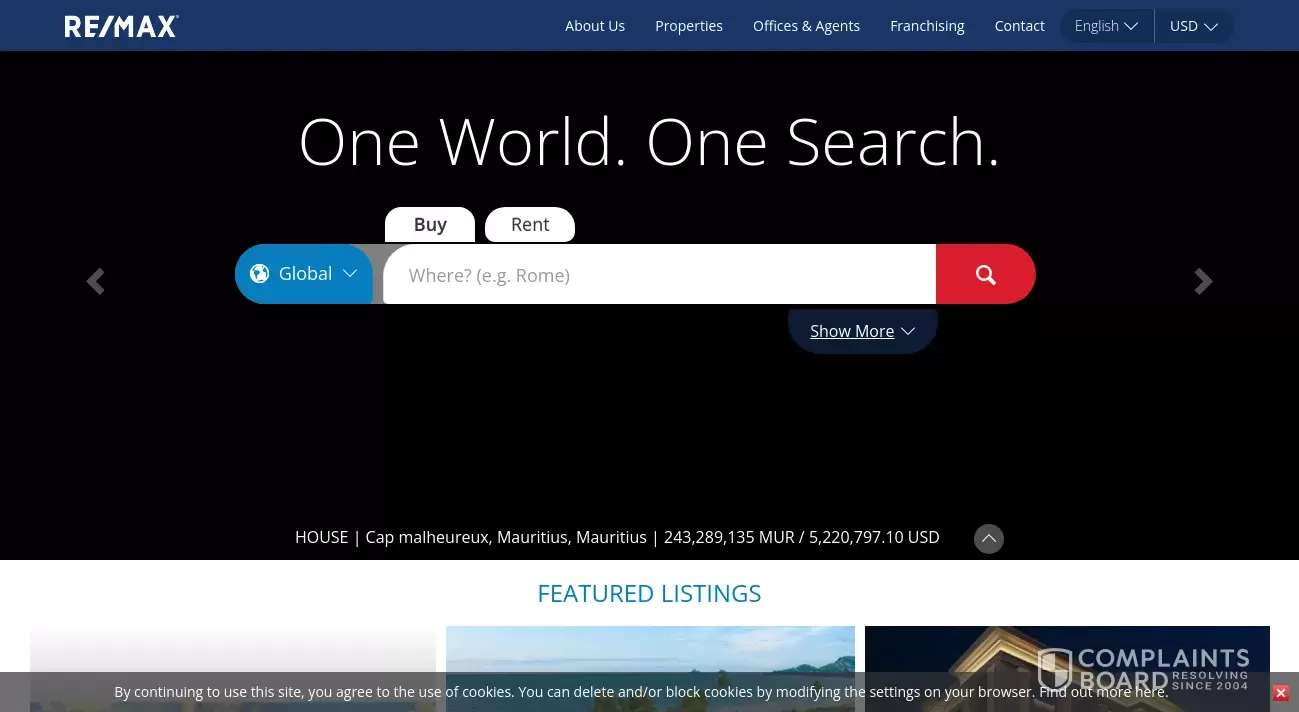Dismiss the cookie notice with the X

[1280, 692]
